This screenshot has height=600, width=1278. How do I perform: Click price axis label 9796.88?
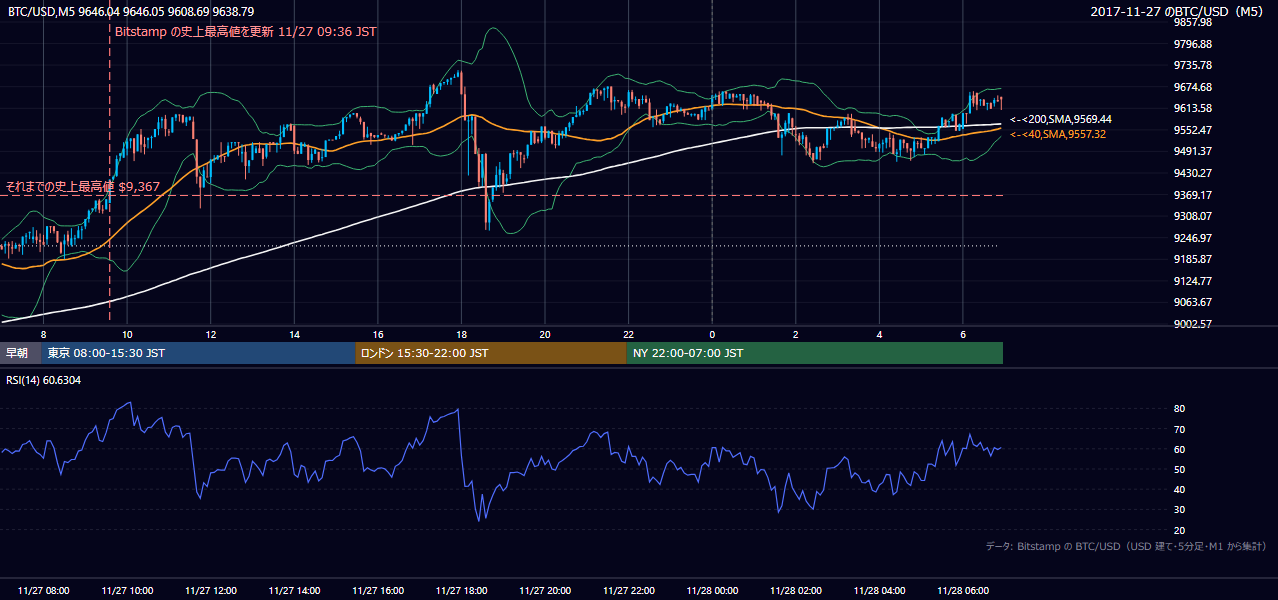[x=1193, y=44]
